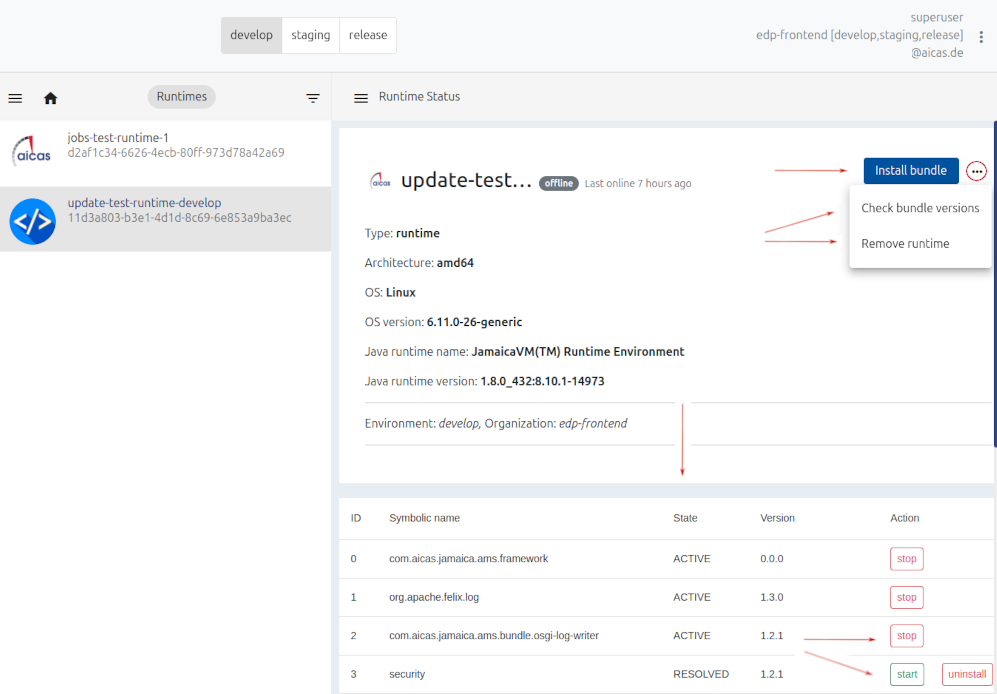Start the security bundle
Image resolution: width=997 pixels, height=694 pixels.
pos(906,674)
